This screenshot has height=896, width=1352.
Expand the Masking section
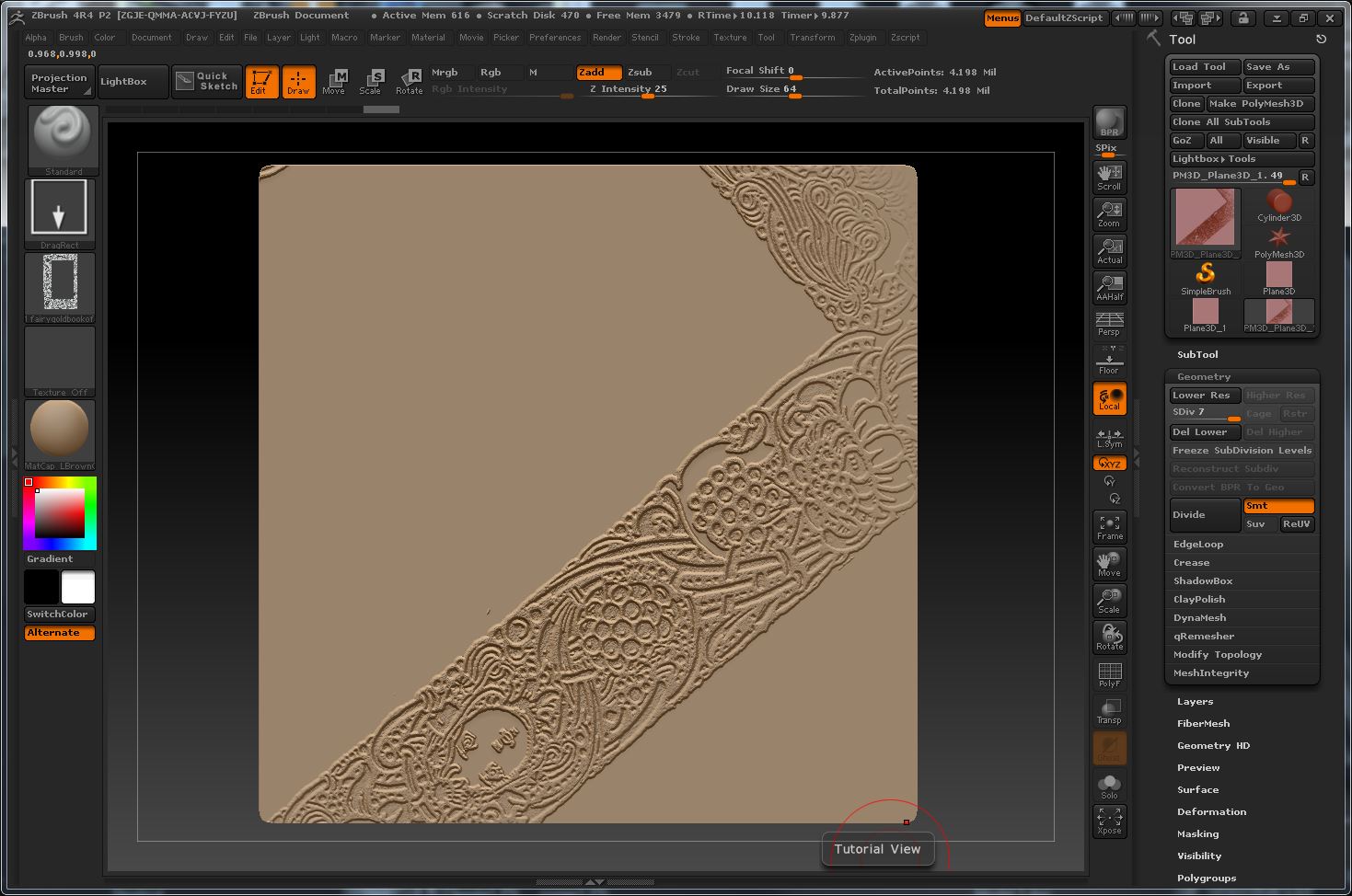click(x=1197, y=833)
